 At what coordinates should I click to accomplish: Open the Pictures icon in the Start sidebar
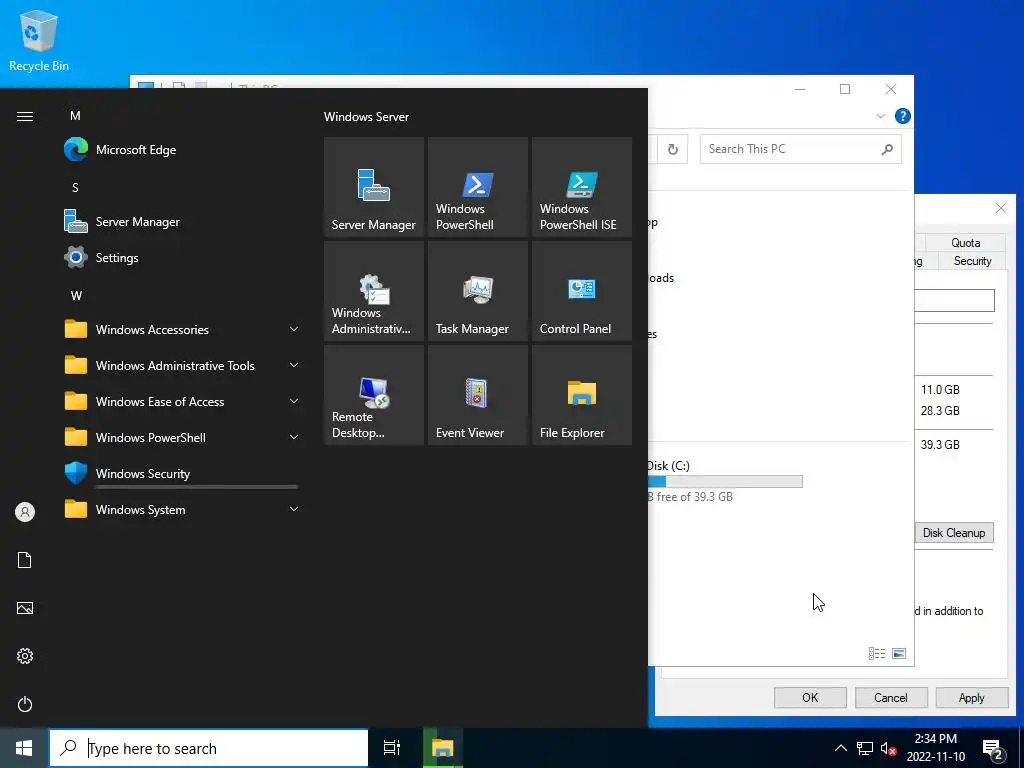click(25, 608)
